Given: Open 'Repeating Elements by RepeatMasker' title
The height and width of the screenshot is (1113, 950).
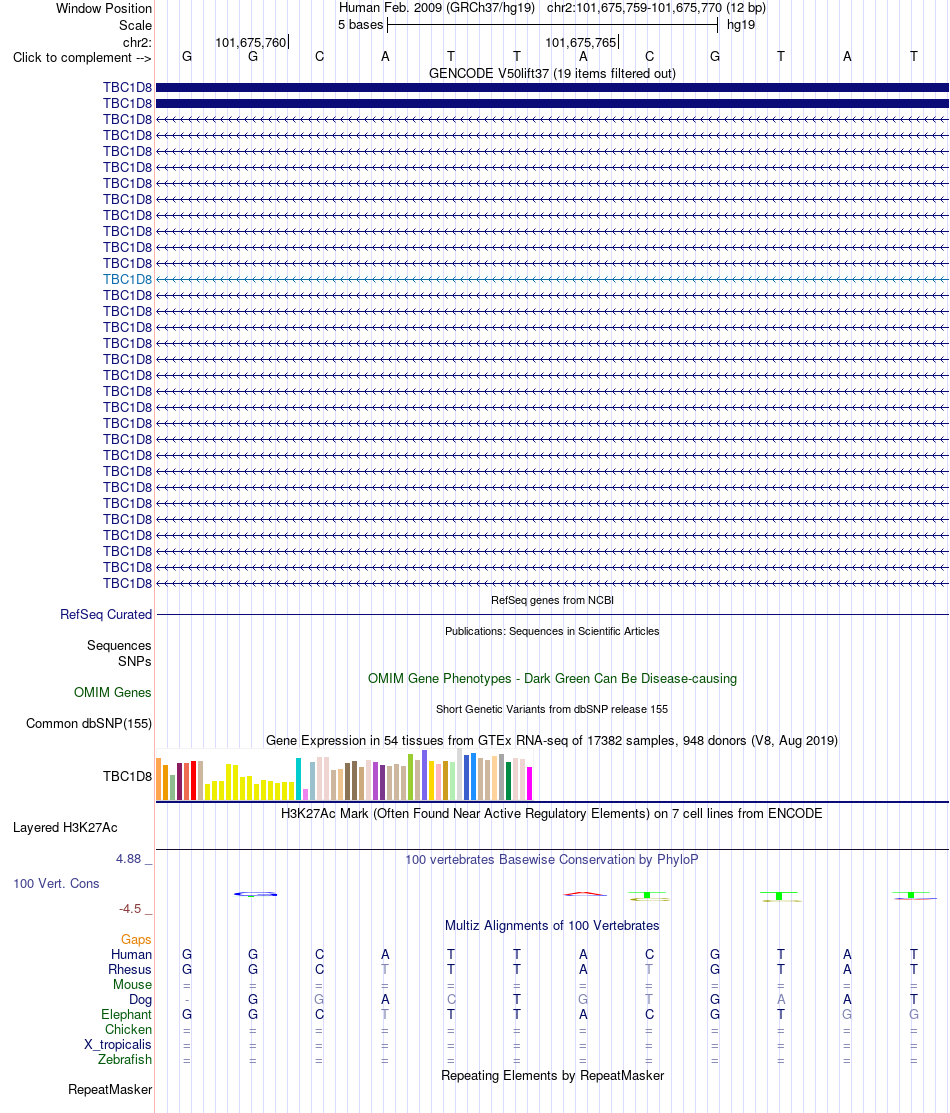Looking at the screenshot, I should [552, 1075].
